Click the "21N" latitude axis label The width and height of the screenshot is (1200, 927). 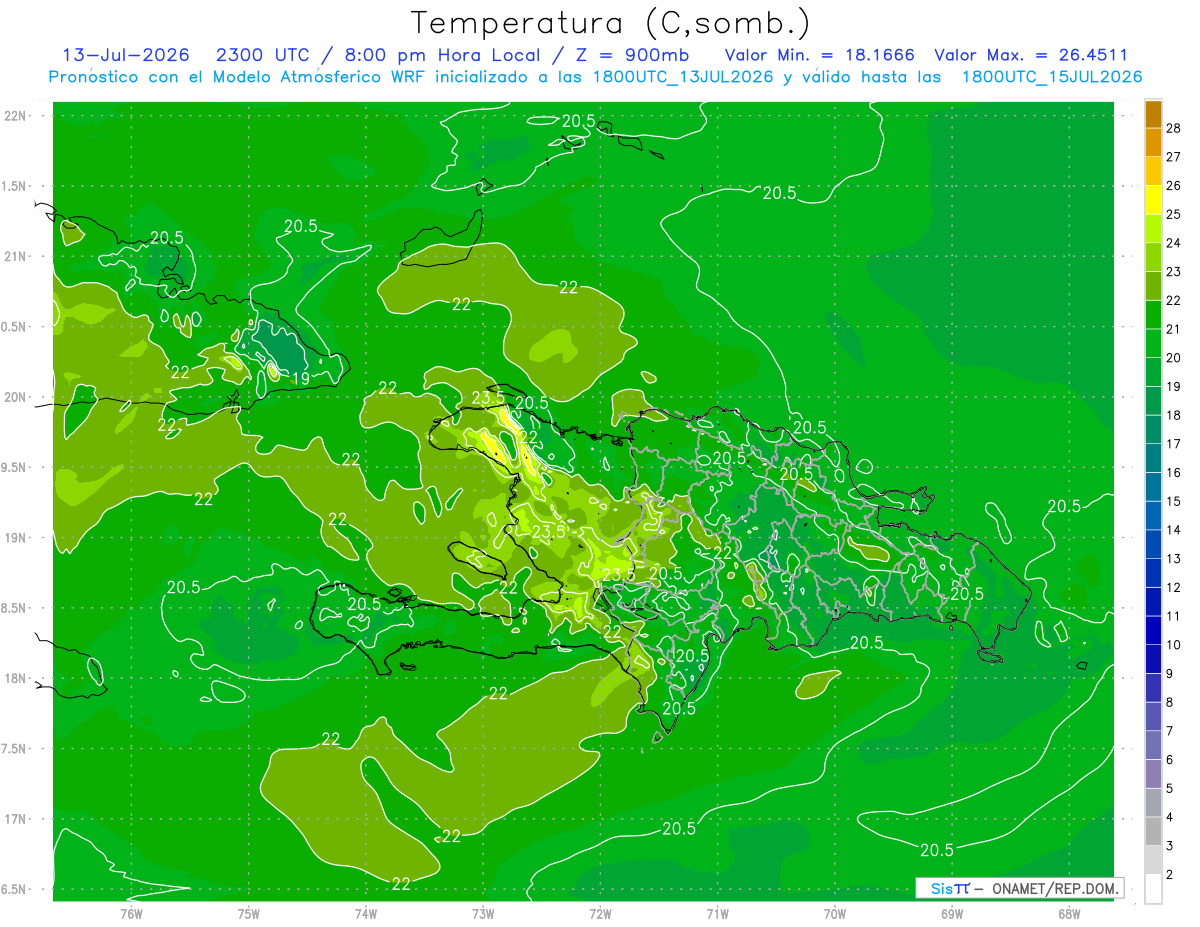tap(14, 256)
